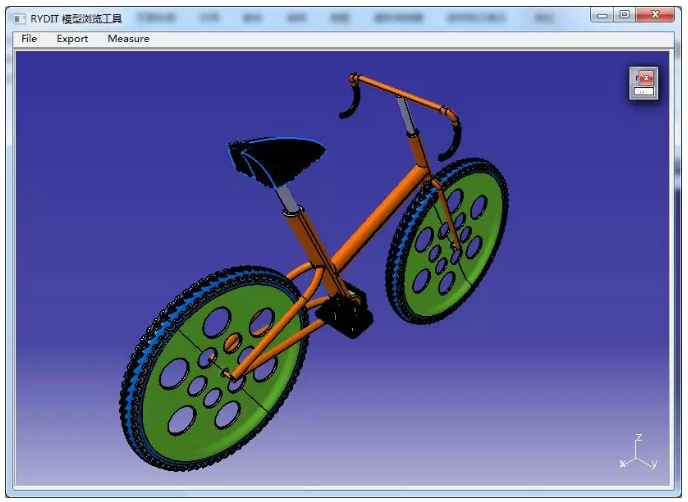Select the orange handlebar of the bike

click(401, 93)
